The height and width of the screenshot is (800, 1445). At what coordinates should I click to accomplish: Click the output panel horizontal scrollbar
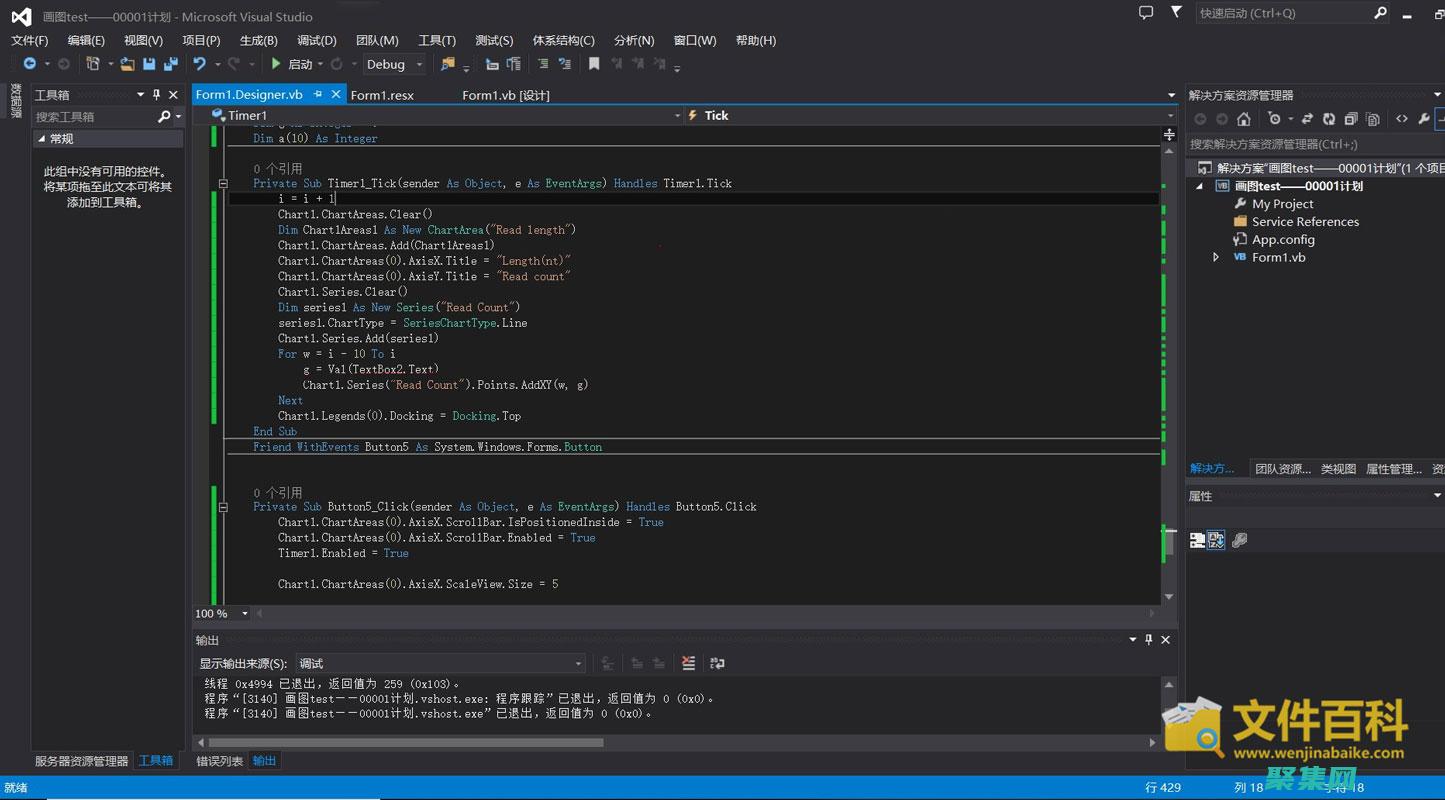[405, 743]
